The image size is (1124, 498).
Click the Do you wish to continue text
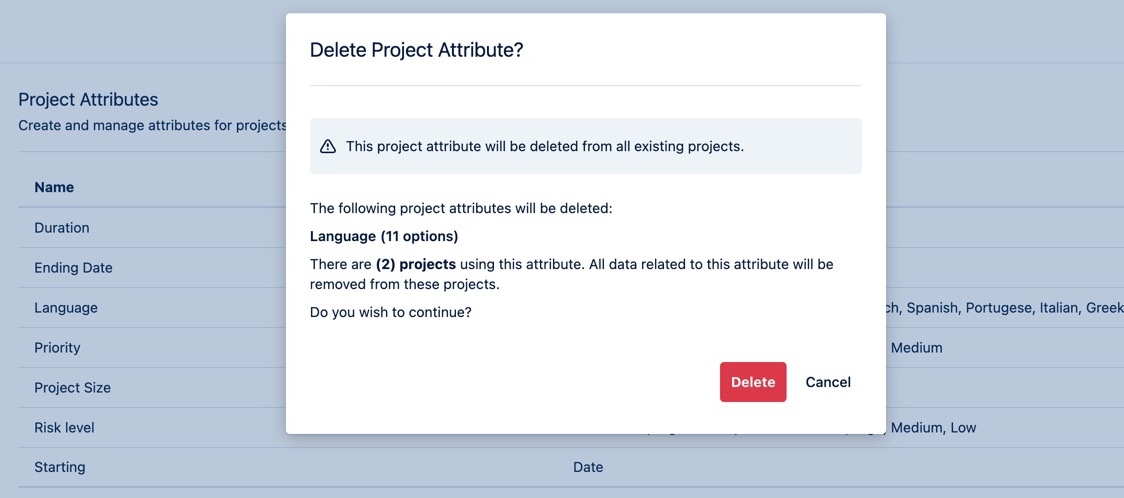391,312
